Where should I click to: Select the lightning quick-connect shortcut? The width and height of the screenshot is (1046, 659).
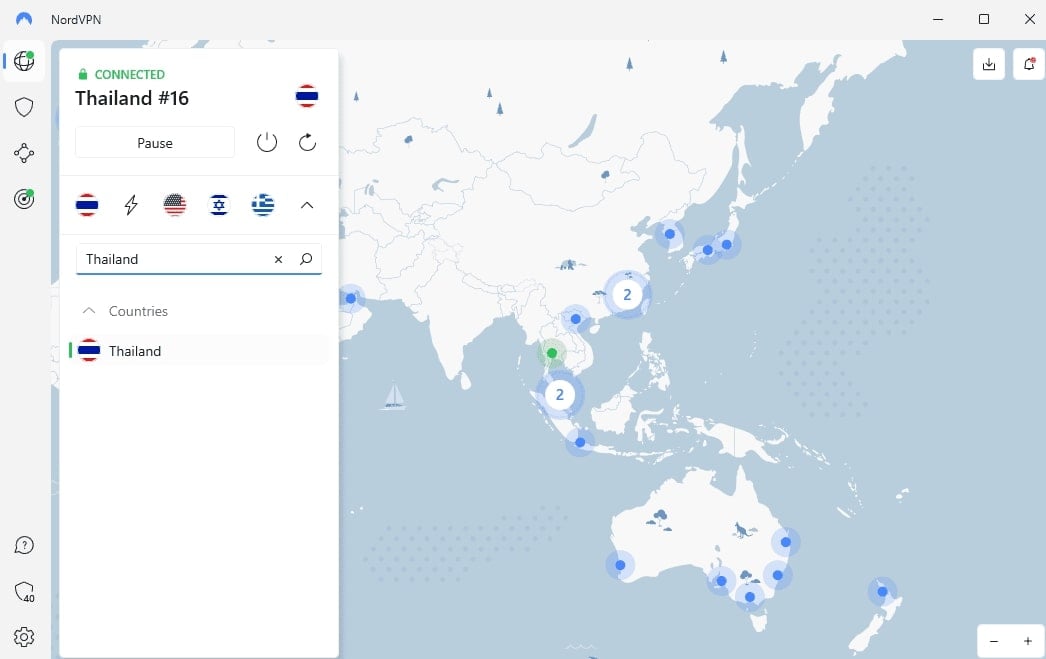pos(131,205)
